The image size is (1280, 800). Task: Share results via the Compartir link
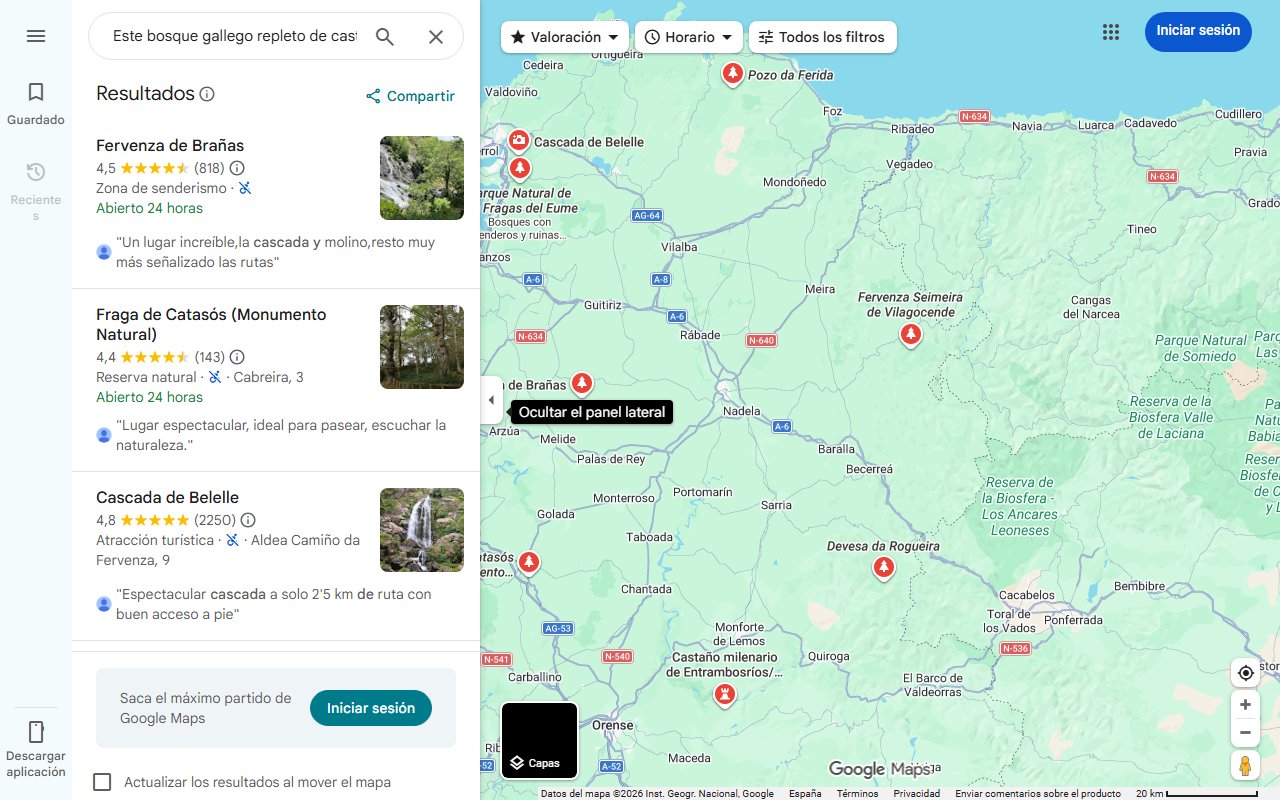point(410,96)
